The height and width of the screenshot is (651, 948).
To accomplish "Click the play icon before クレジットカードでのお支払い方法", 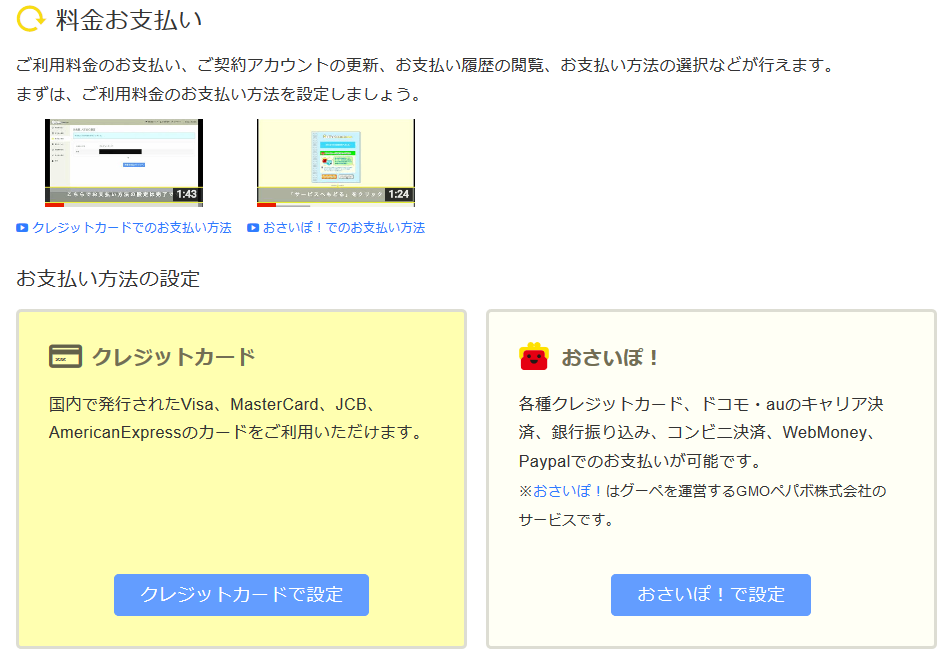I will 22,228.
